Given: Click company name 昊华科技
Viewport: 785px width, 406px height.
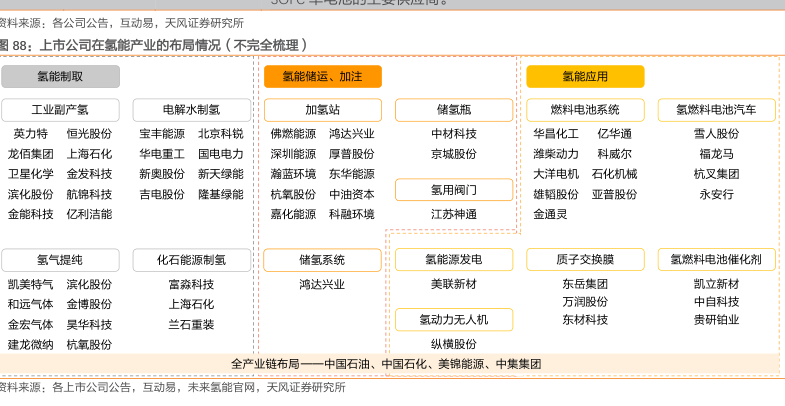Looking at the screenshot, I should 90,324.
